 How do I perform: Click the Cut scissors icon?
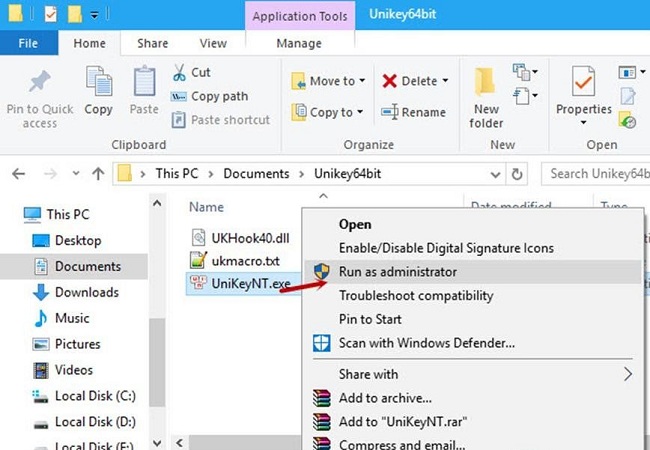click(x=179, y=72)
